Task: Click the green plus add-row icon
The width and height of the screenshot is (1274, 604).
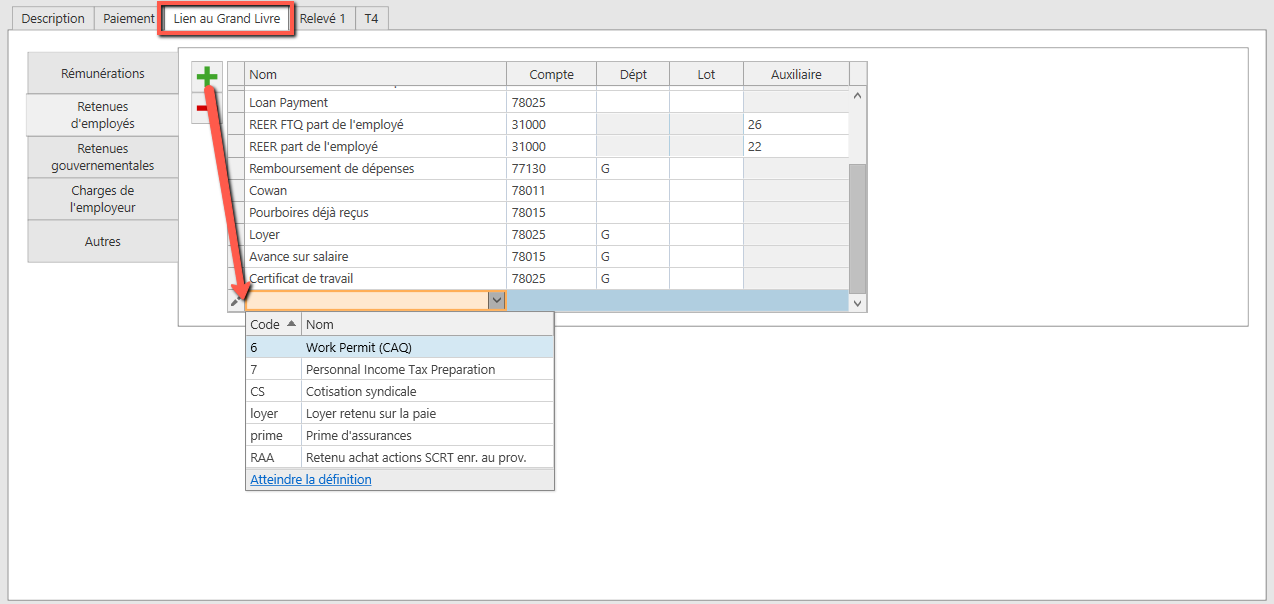Action: coord(207,76)
